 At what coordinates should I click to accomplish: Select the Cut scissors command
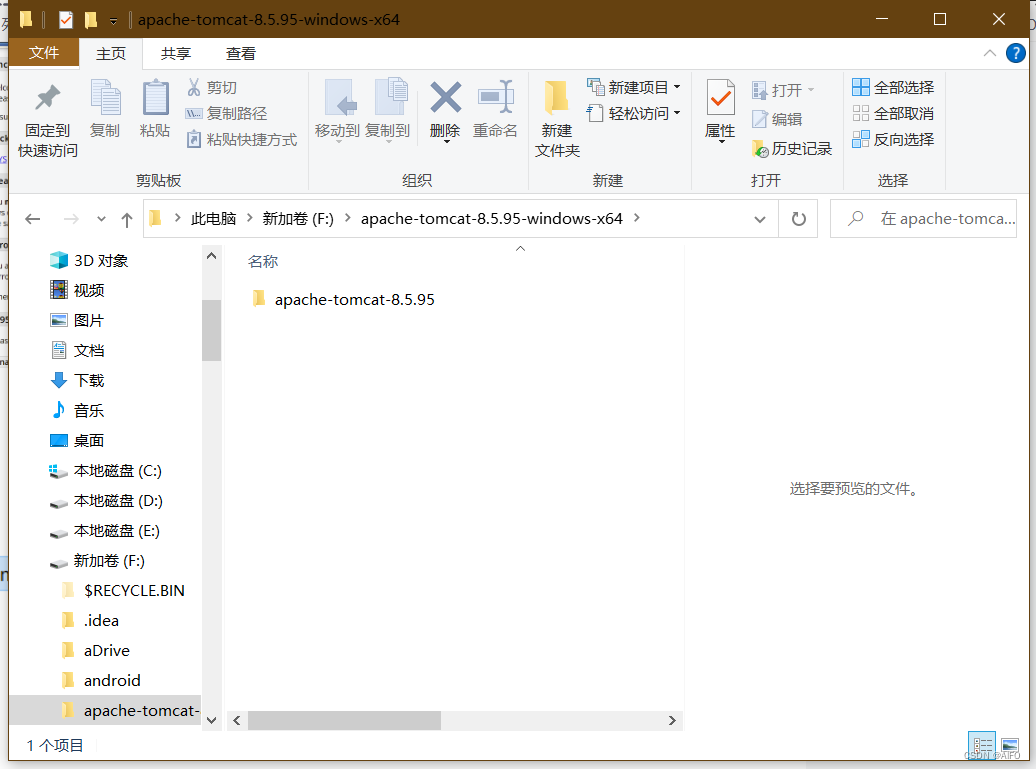click(x=211, y=87)
